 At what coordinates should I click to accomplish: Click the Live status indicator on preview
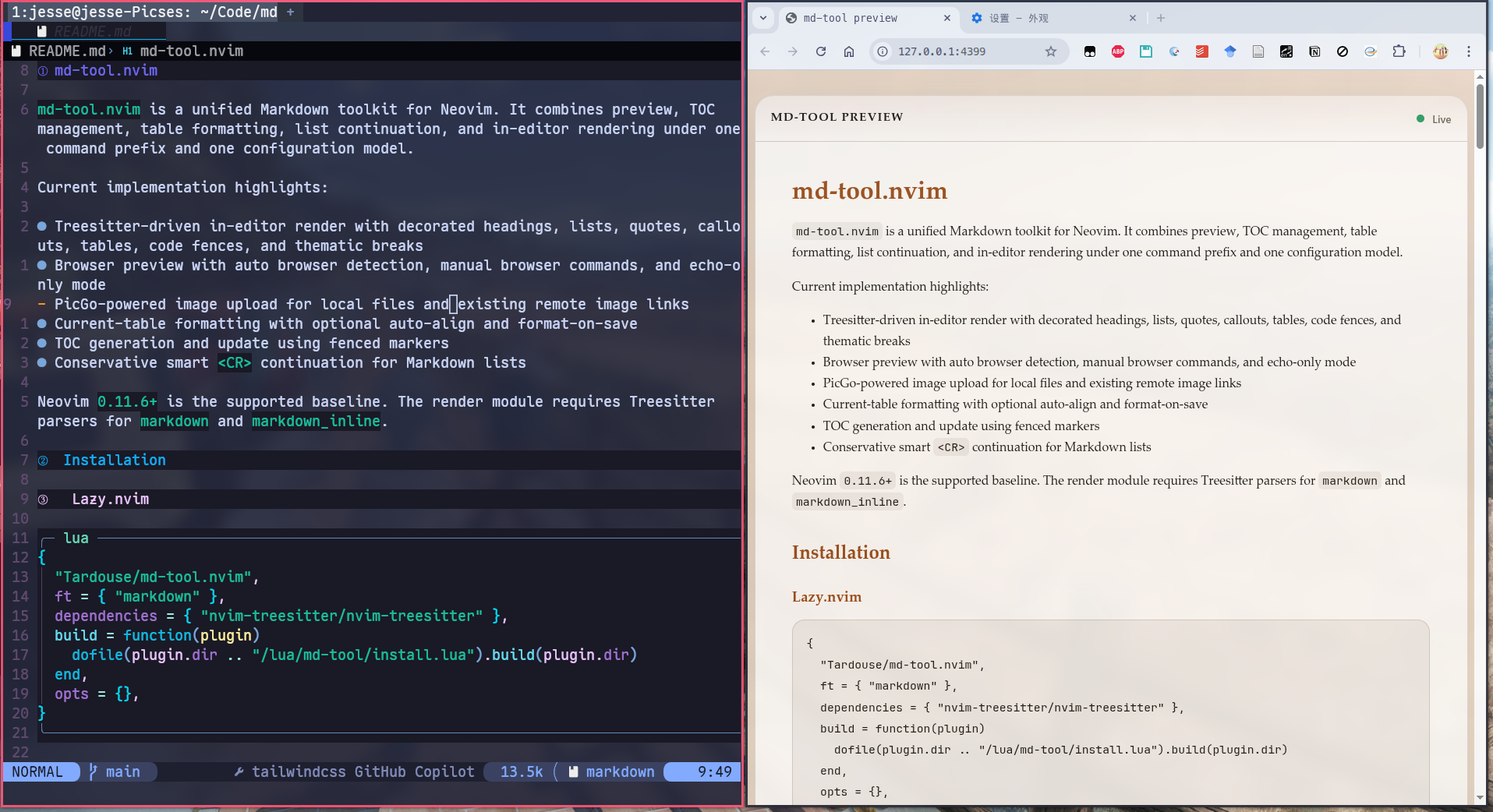1434,118
